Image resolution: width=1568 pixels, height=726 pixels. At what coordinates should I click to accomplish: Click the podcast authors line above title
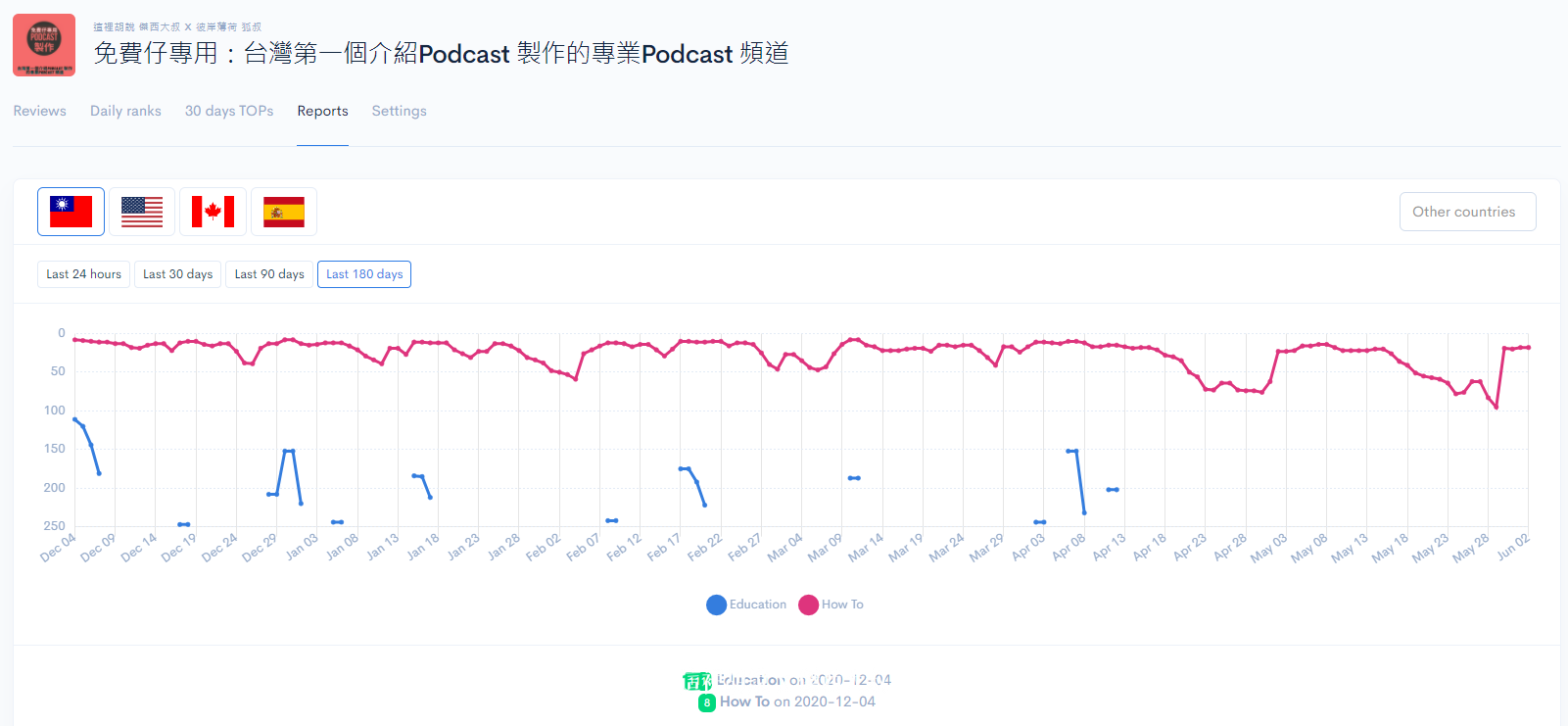177,27
